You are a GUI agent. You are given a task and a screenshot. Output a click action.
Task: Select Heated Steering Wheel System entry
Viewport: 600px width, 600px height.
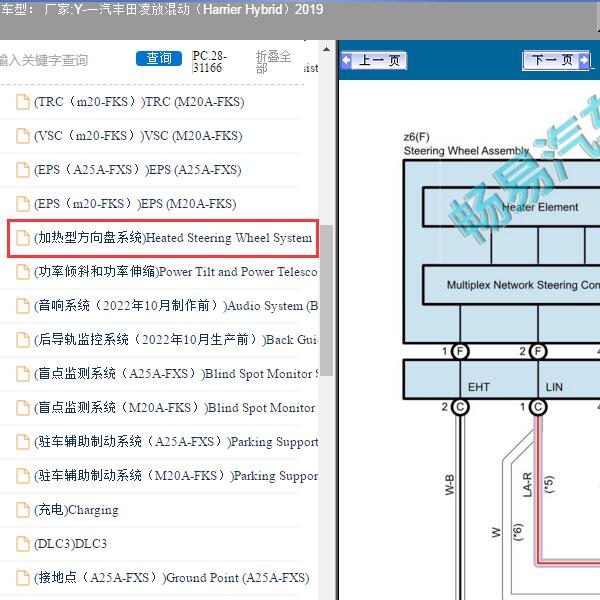coord(163,238)
